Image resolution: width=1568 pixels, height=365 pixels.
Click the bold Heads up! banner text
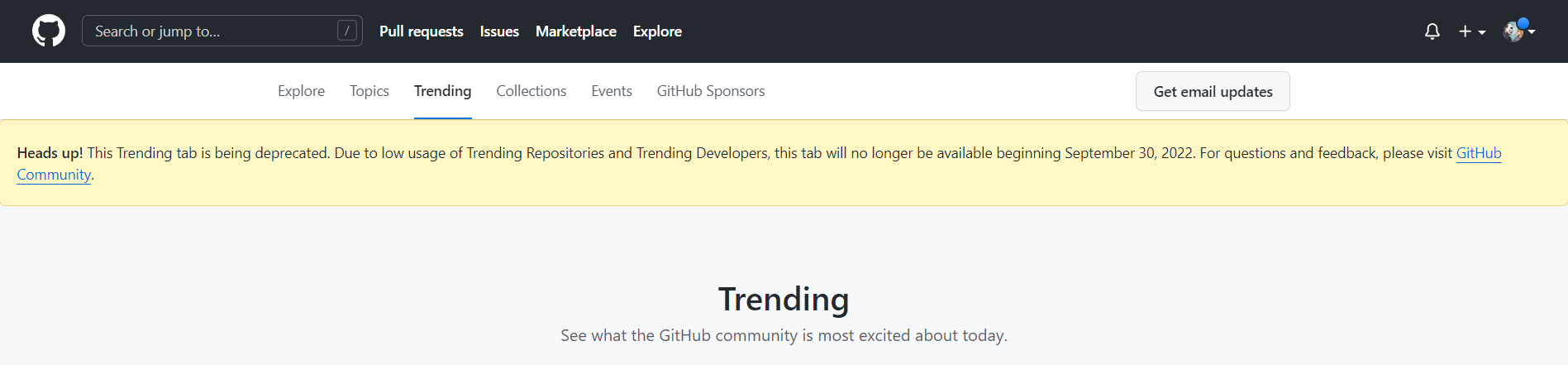50,153
